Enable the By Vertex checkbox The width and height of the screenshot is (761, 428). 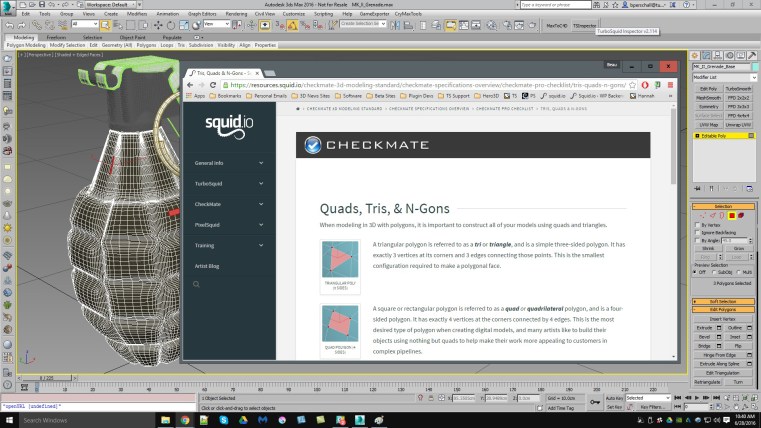click(697, 225)
